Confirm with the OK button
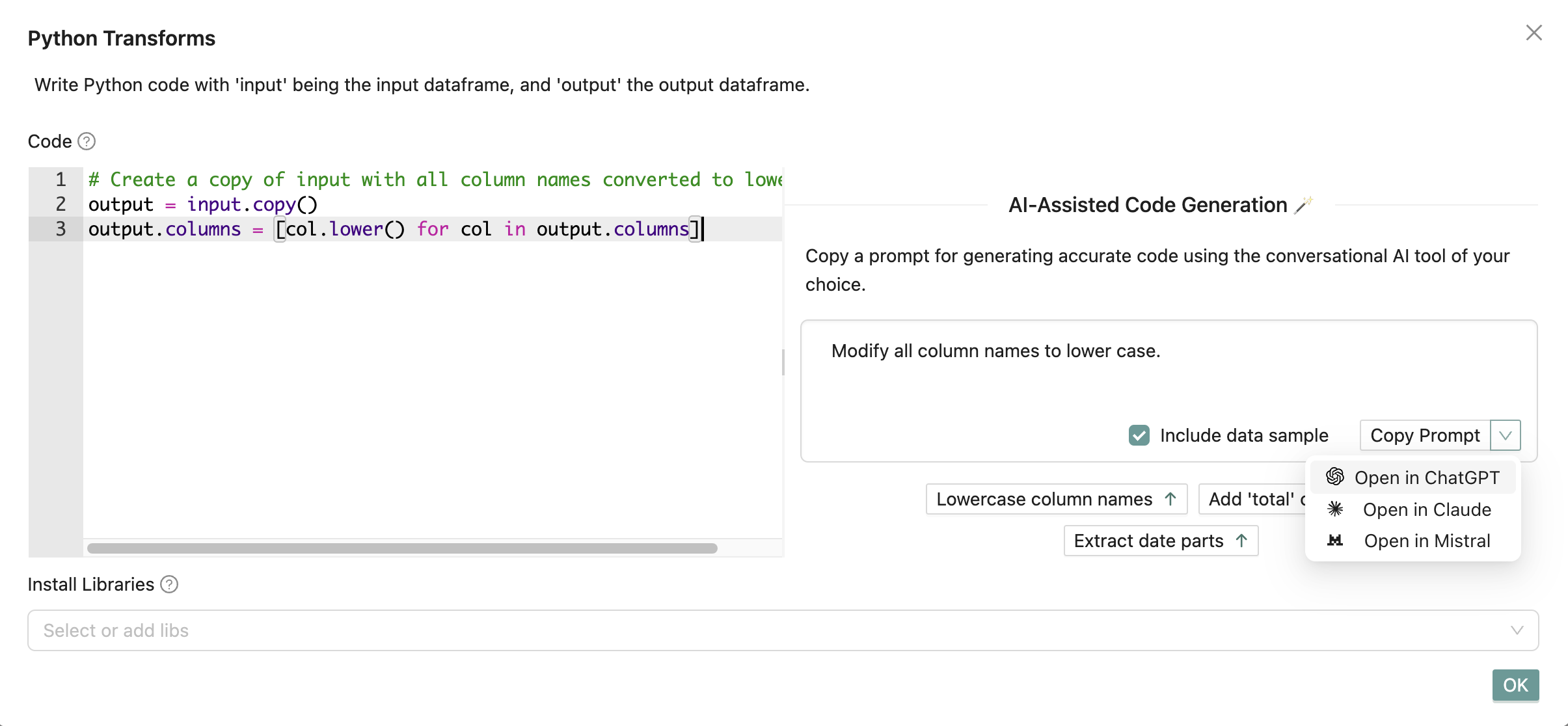1568x726 pixels. coord(1515,685)
